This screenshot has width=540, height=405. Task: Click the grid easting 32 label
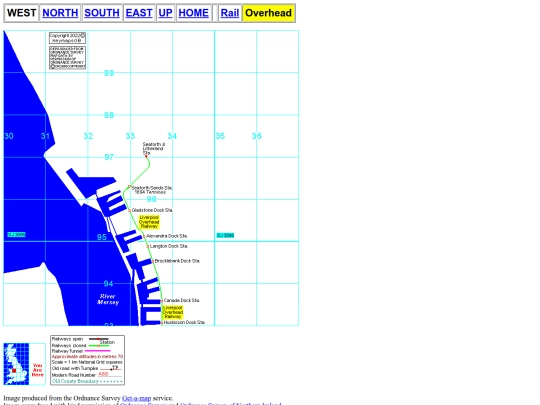coord(88,136)
